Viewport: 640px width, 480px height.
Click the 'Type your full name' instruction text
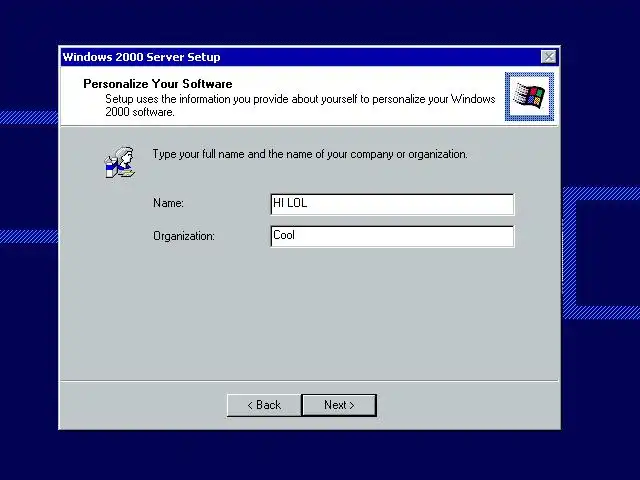(x=310, y=154)
